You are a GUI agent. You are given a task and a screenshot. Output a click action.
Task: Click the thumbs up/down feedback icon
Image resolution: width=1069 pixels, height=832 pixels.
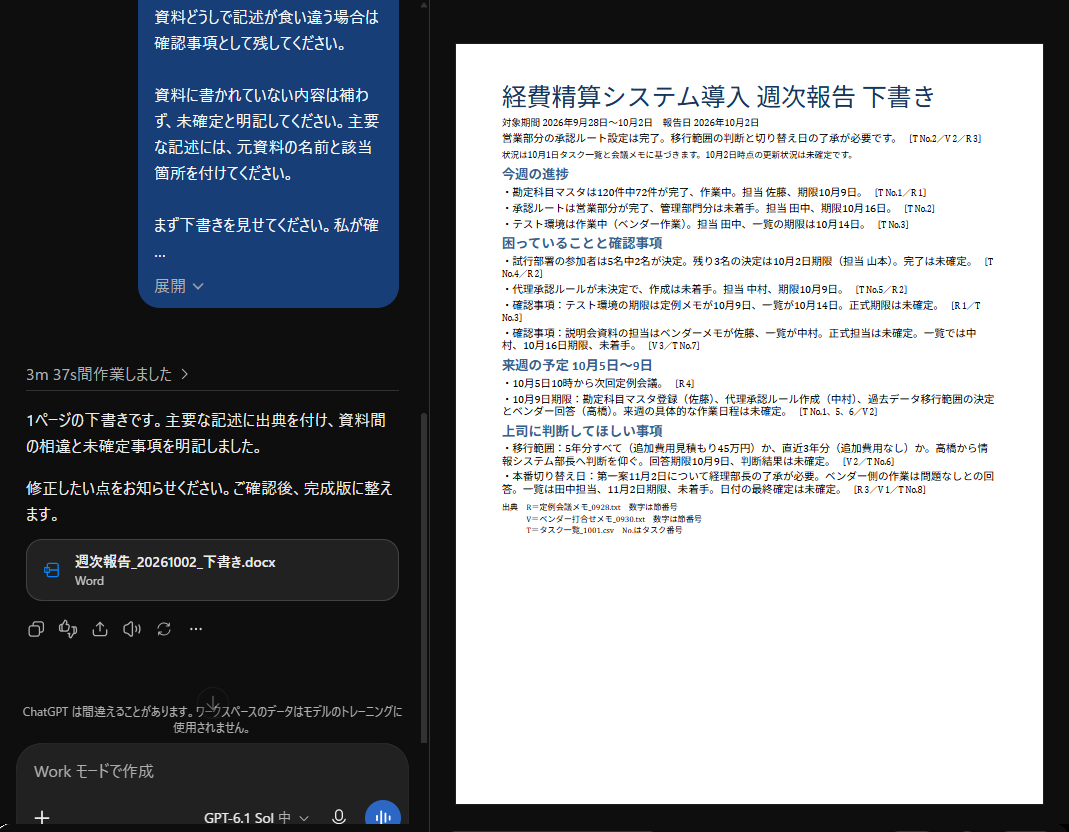(x=68, y=629)
